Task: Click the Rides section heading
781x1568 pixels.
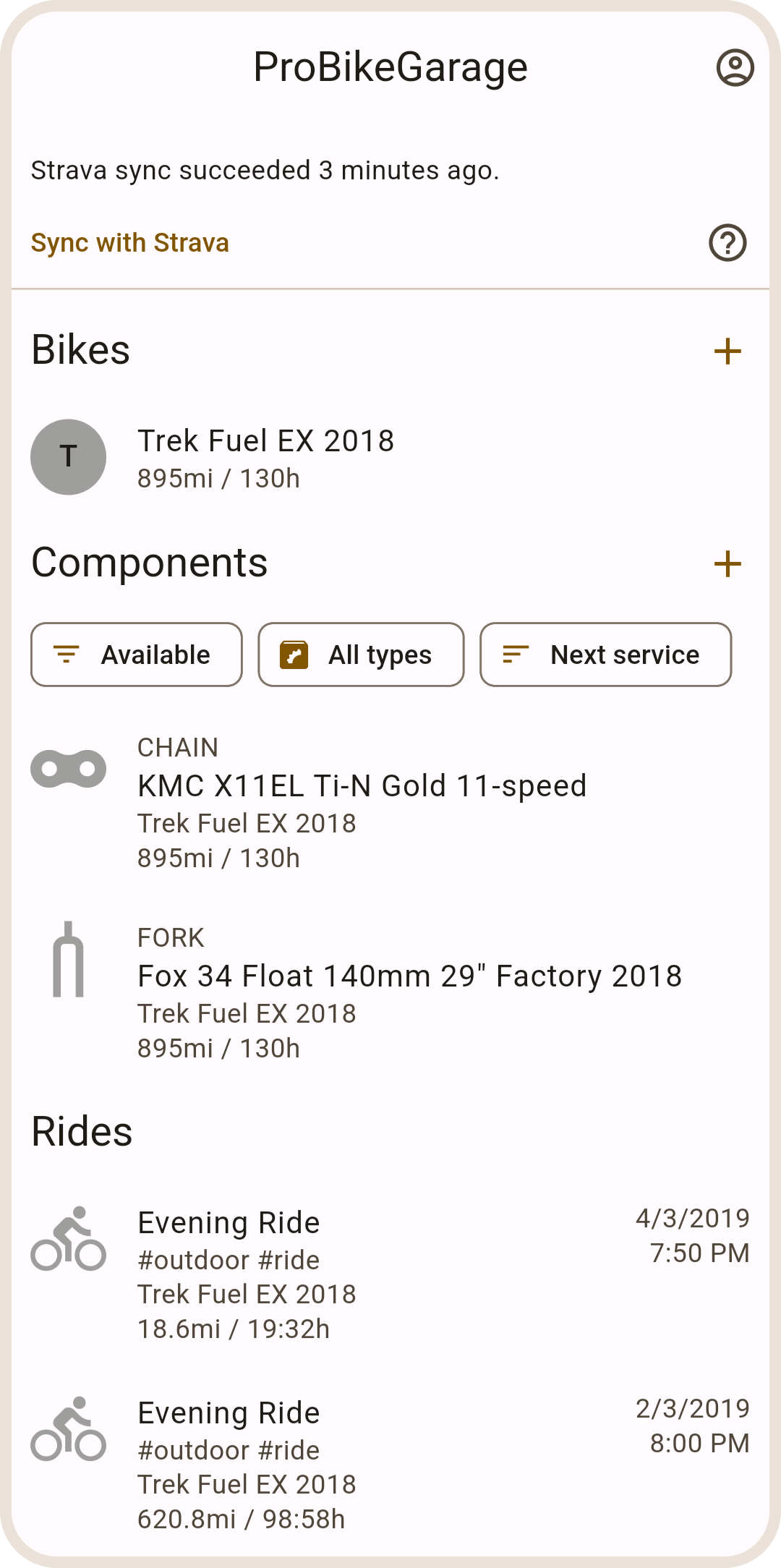Action: click(x=82, y=1132)
